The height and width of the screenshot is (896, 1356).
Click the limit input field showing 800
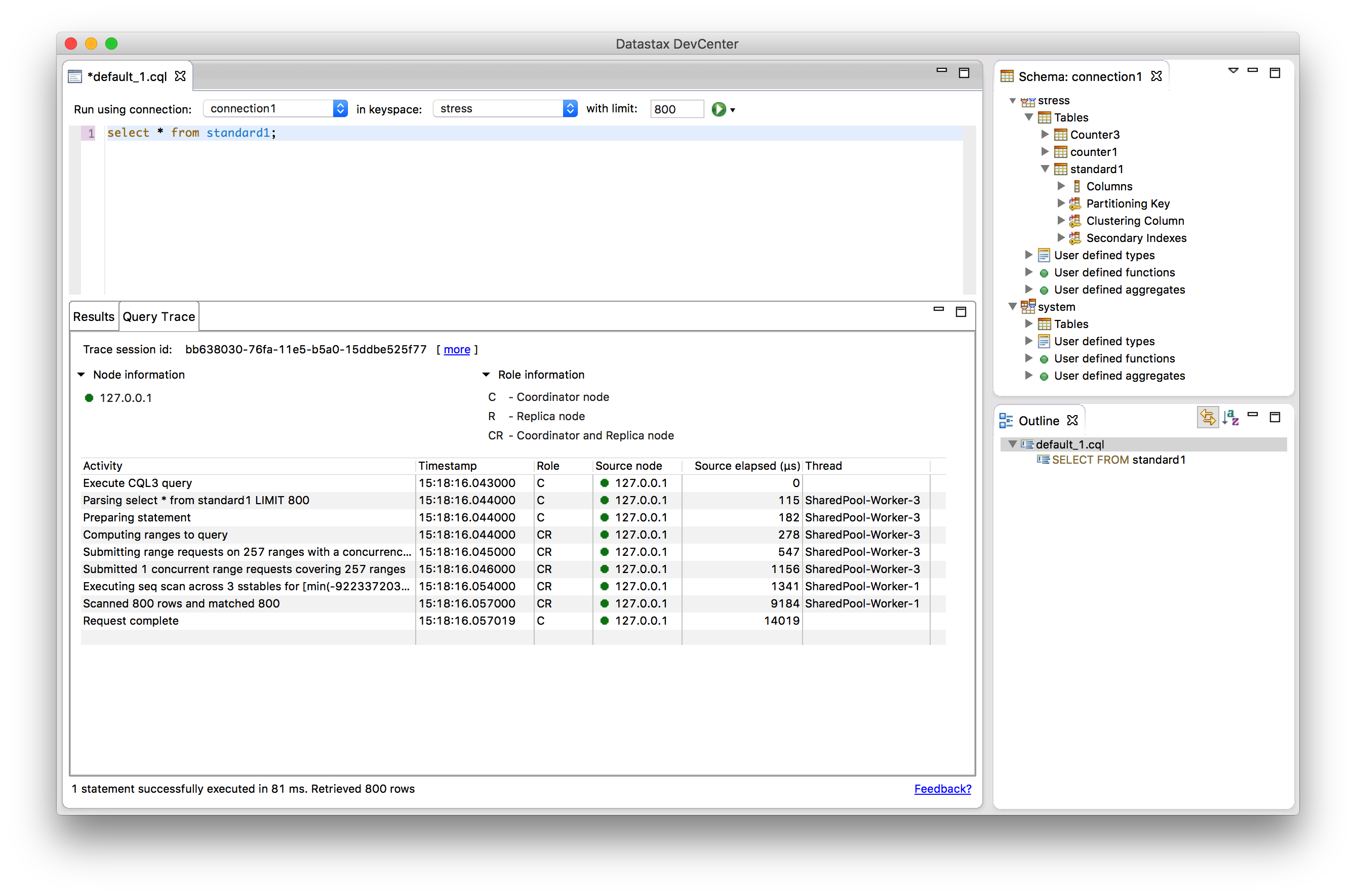(676, 109)
